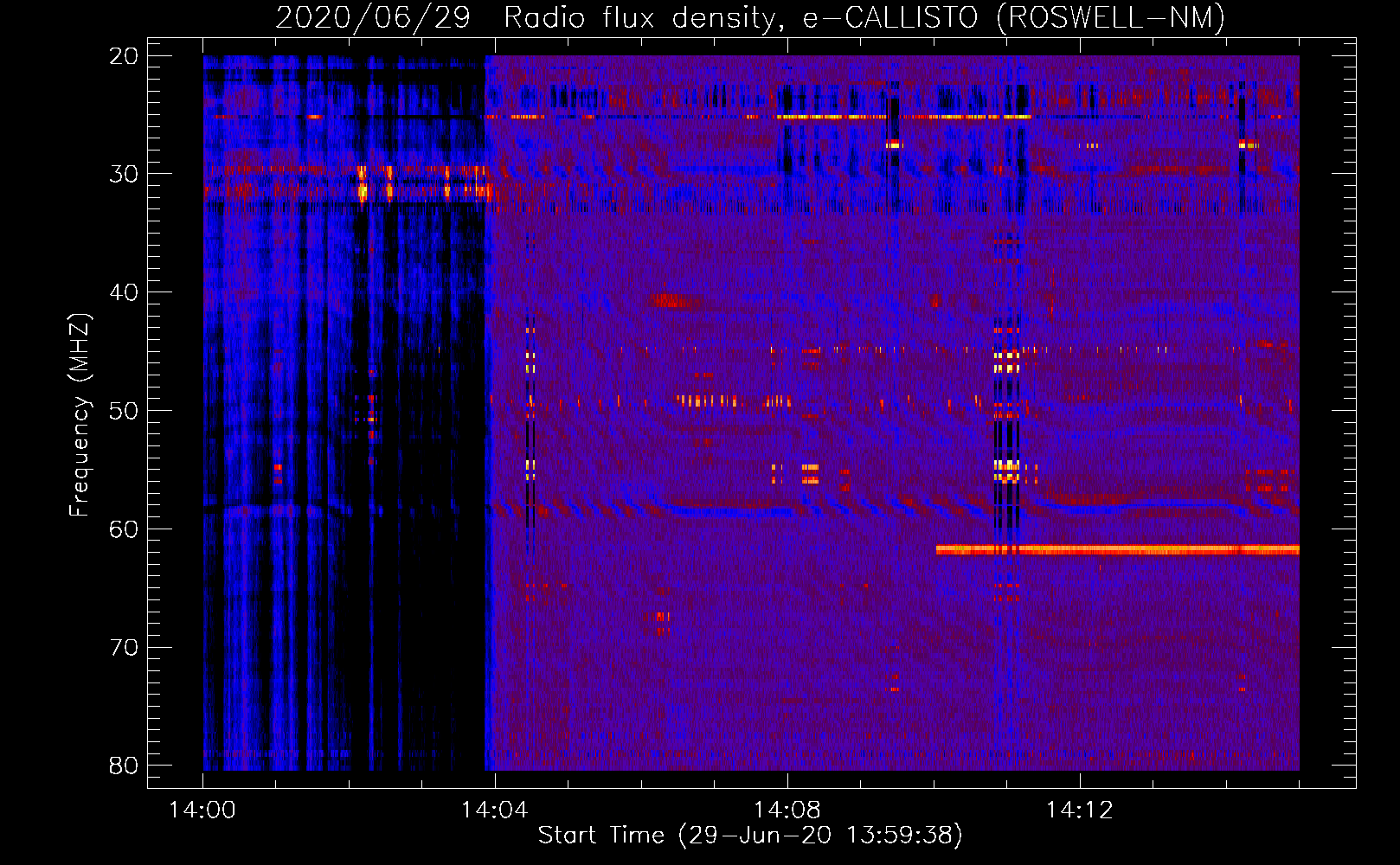Click the 14:00 time tick label
1400x865 pixels.
[202, 811]
